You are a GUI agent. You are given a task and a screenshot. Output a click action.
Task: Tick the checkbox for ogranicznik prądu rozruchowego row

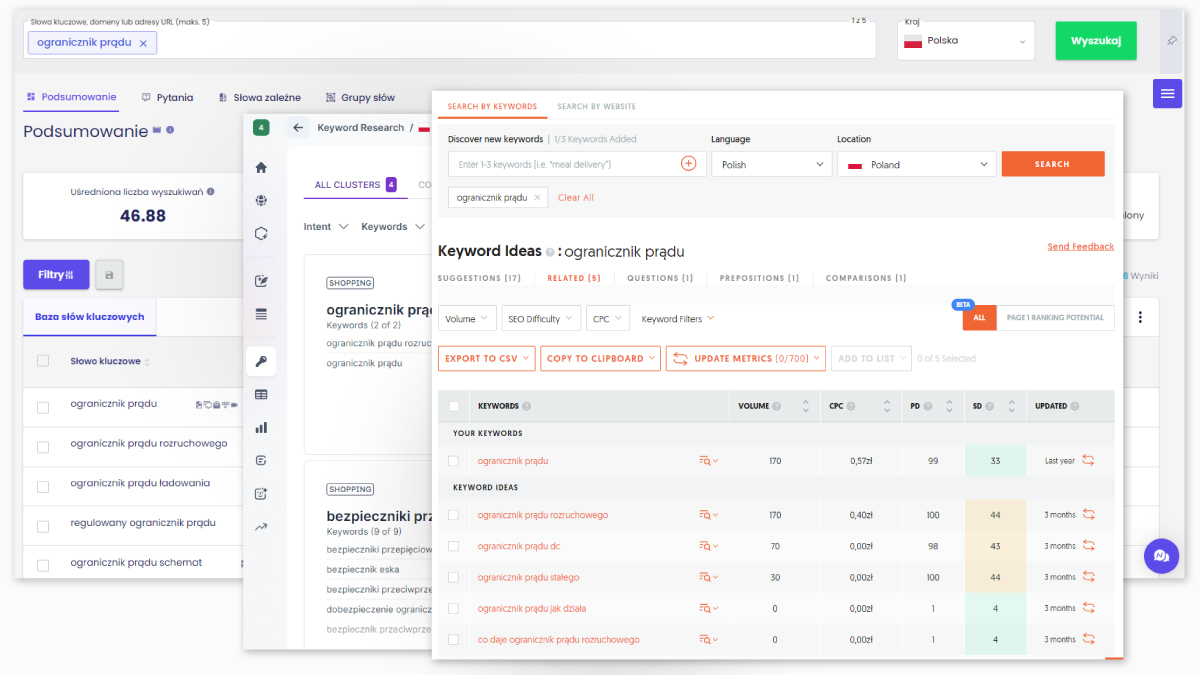tap(454, 515)
